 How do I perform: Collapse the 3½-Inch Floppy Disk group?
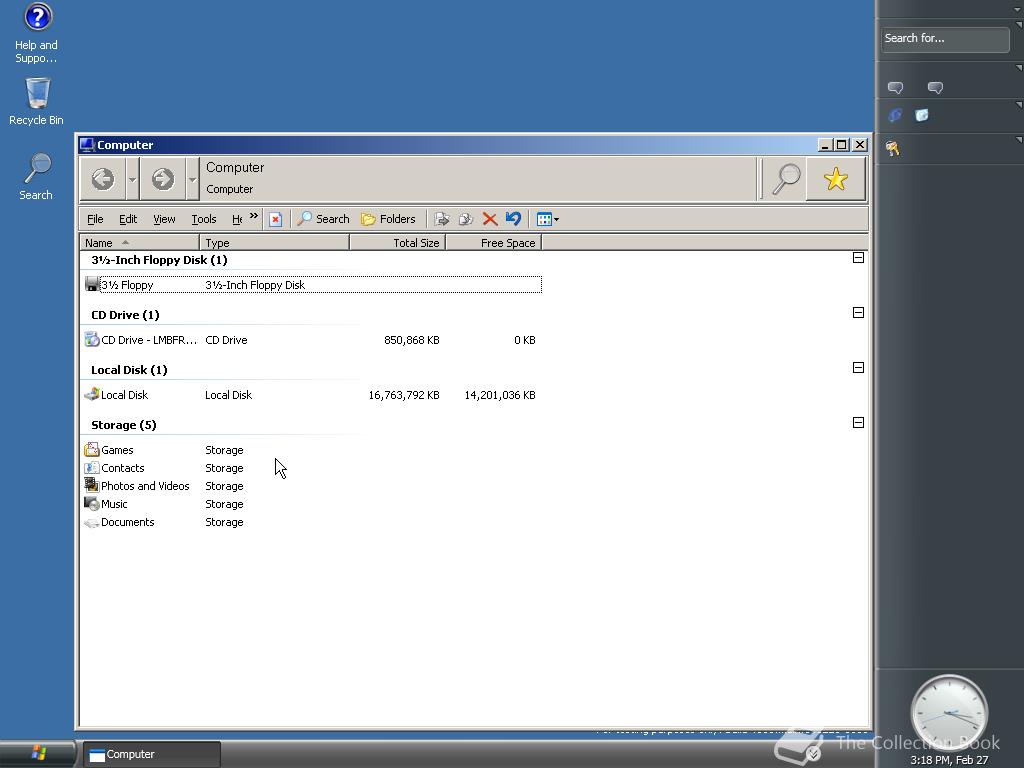[859, 258]
